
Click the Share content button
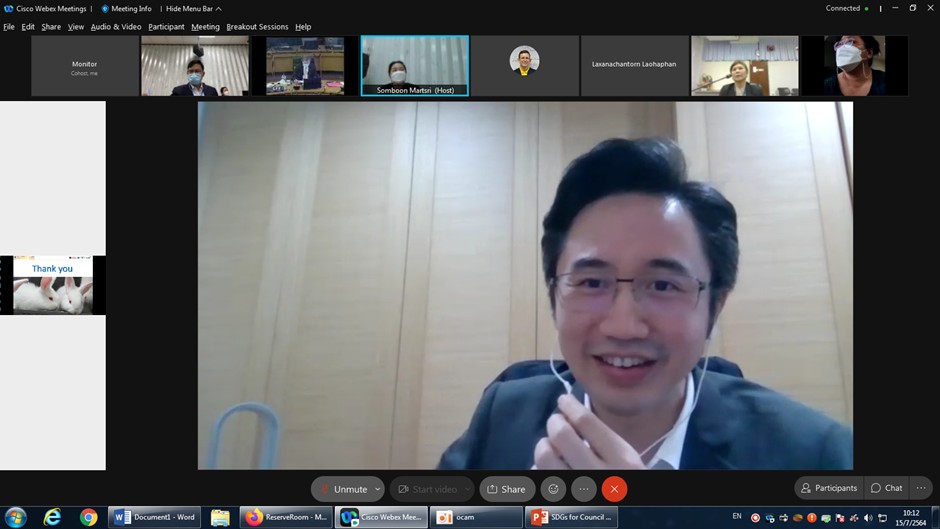click(506, 489)
